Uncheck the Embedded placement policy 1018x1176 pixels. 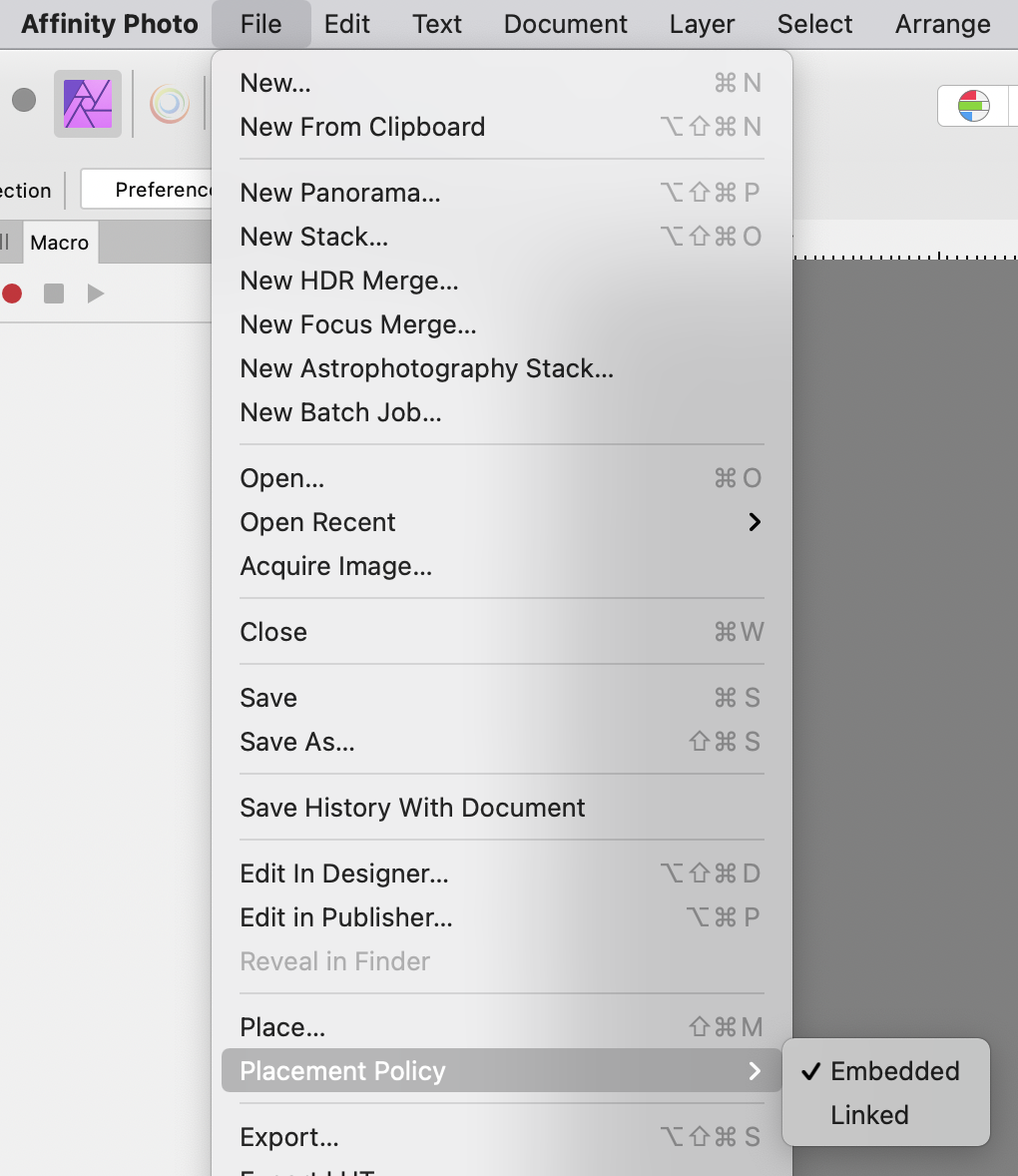tap(895, 1071)
